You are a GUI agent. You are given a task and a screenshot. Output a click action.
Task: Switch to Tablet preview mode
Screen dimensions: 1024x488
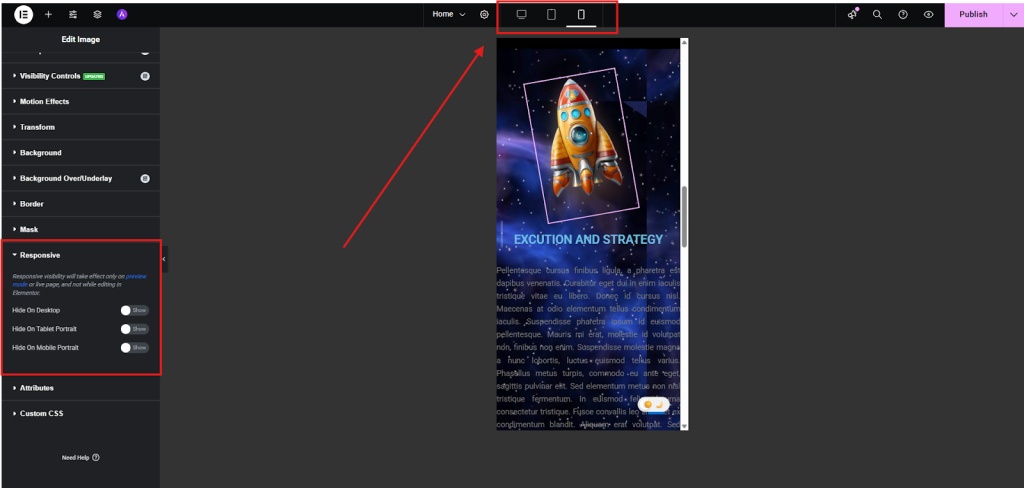click(551, 14)
